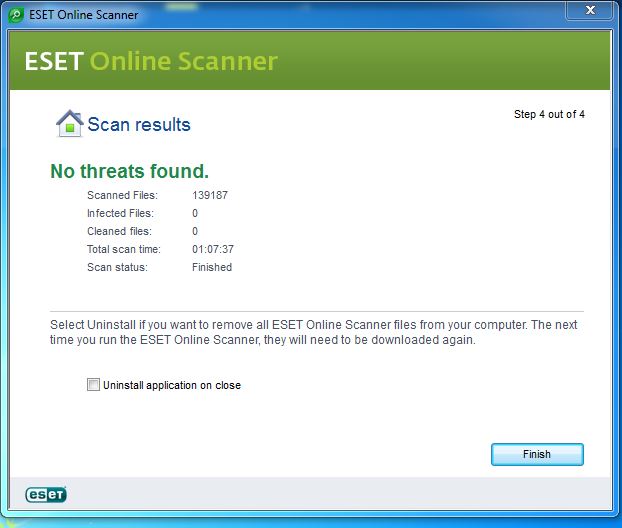622x528 pixels.
Task: Enable Uninstall application on close checkbox
Action: (x=93, y=384)
